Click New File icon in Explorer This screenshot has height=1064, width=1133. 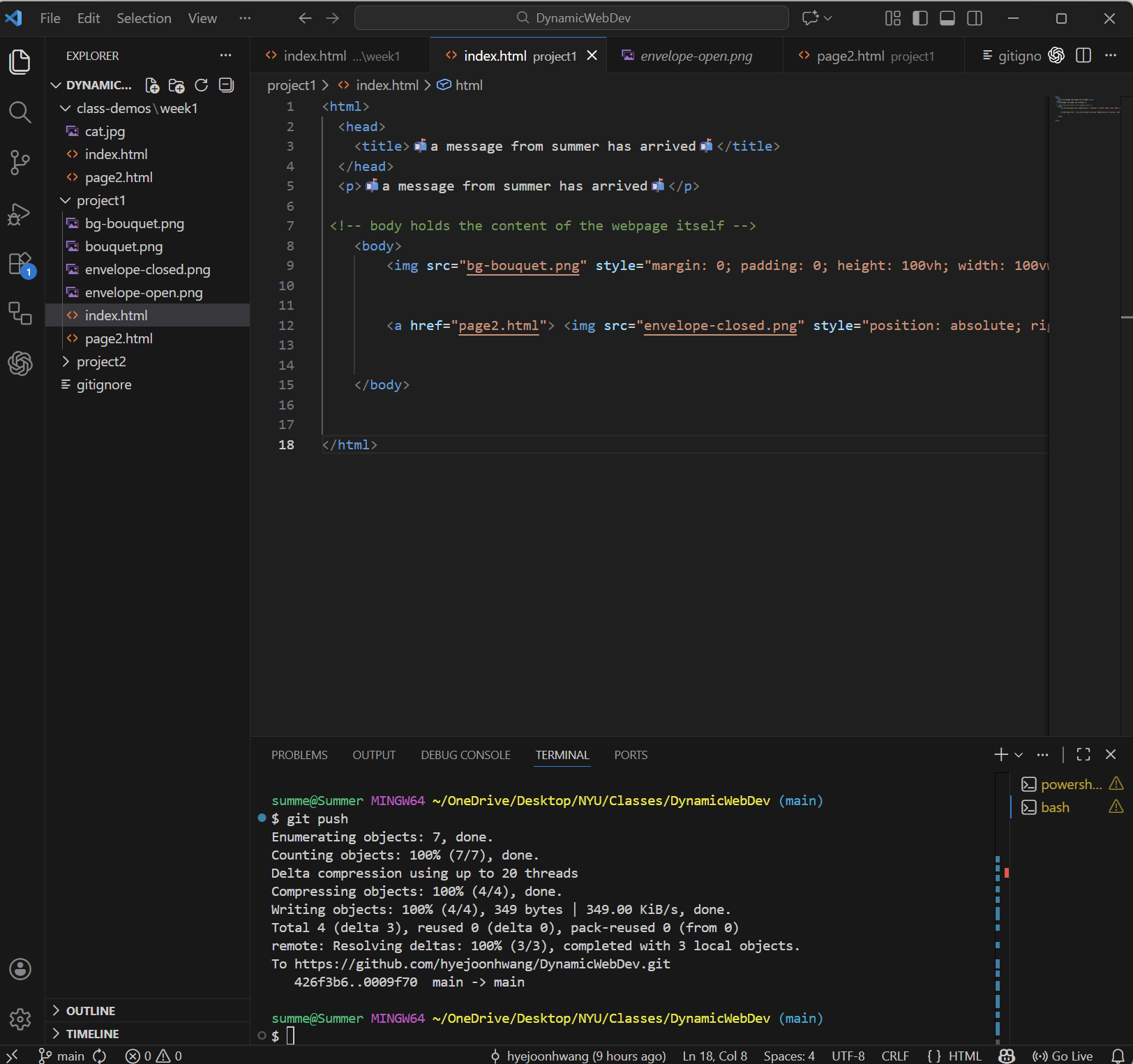[x=151, y=85]
